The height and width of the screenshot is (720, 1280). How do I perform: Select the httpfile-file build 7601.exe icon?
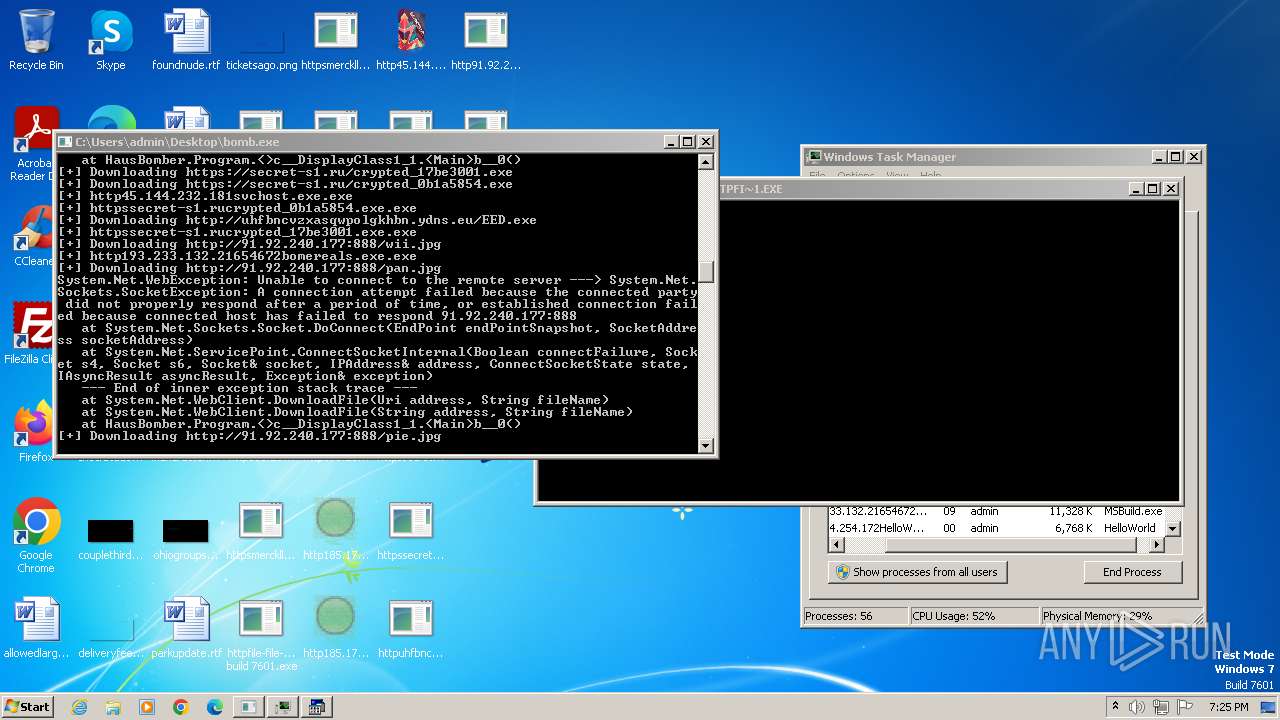point(261,634)
